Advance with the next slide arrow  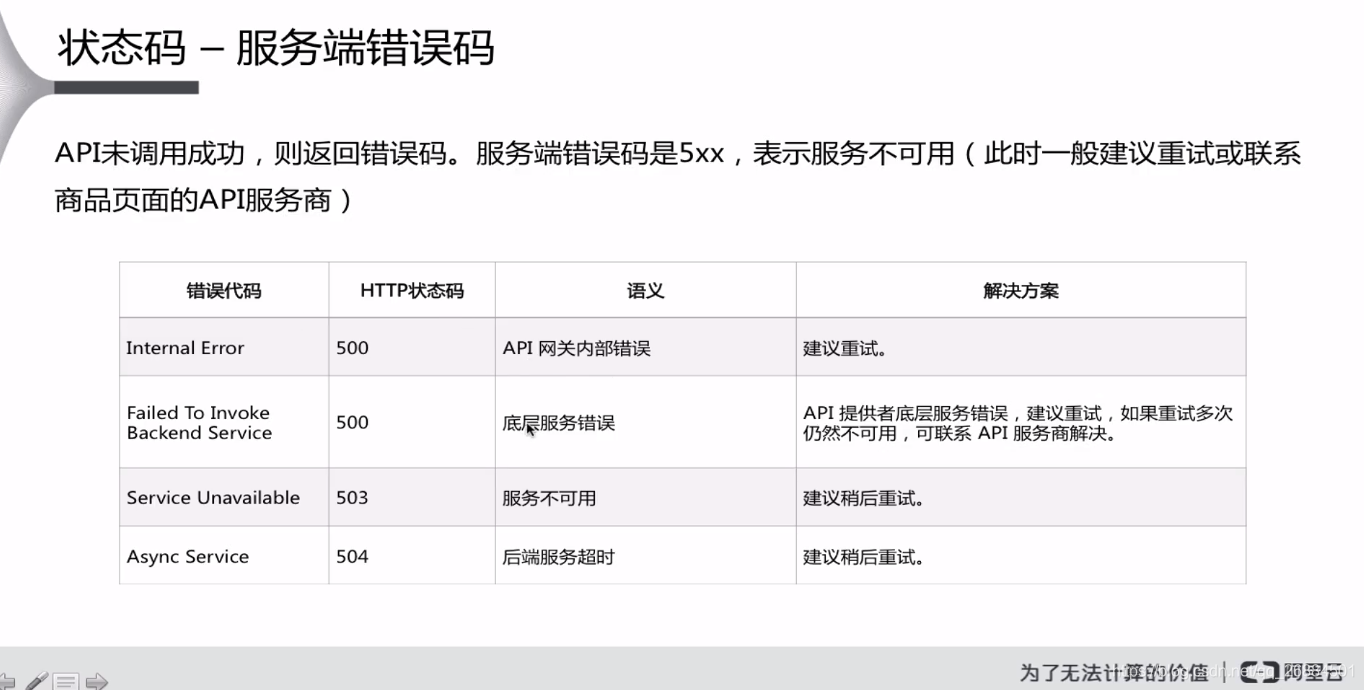(x=96, y=682)
